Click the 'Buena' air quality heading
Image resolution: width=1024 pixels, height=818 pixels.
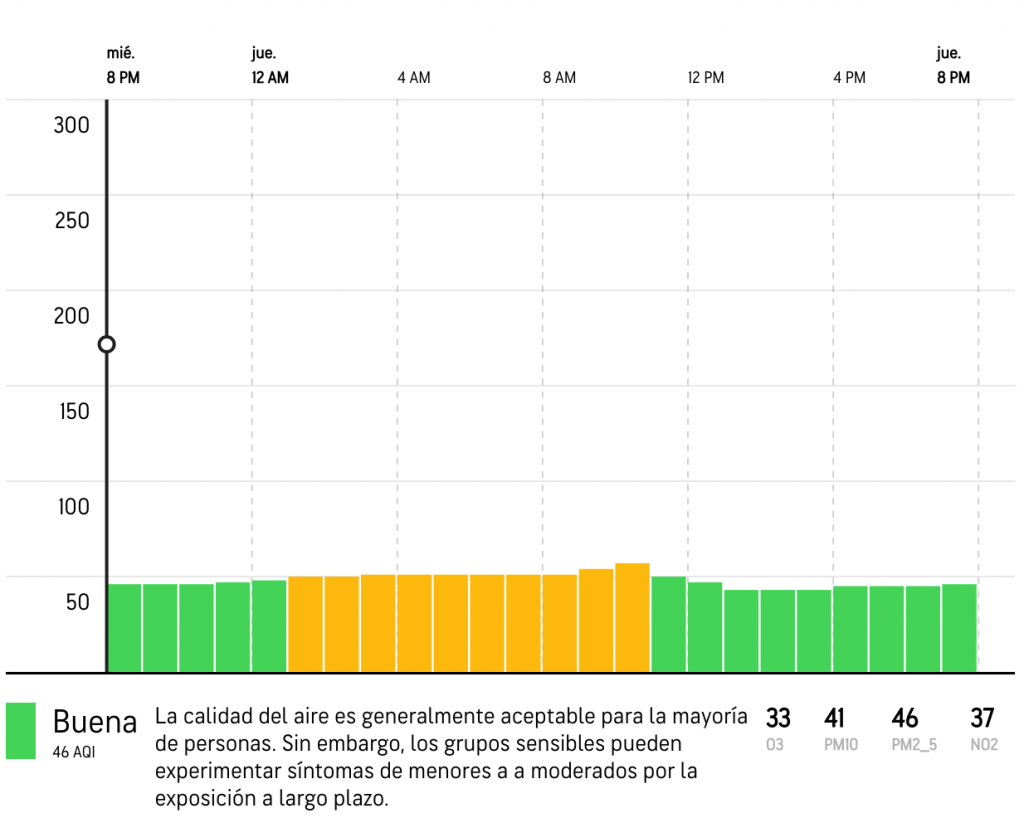[x=94, y=721]
